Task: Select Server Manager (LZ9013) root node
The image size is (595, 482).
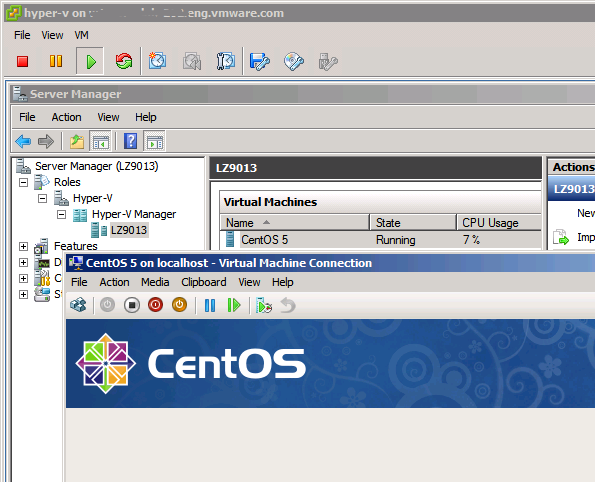Action: click(x=97, y=166)
